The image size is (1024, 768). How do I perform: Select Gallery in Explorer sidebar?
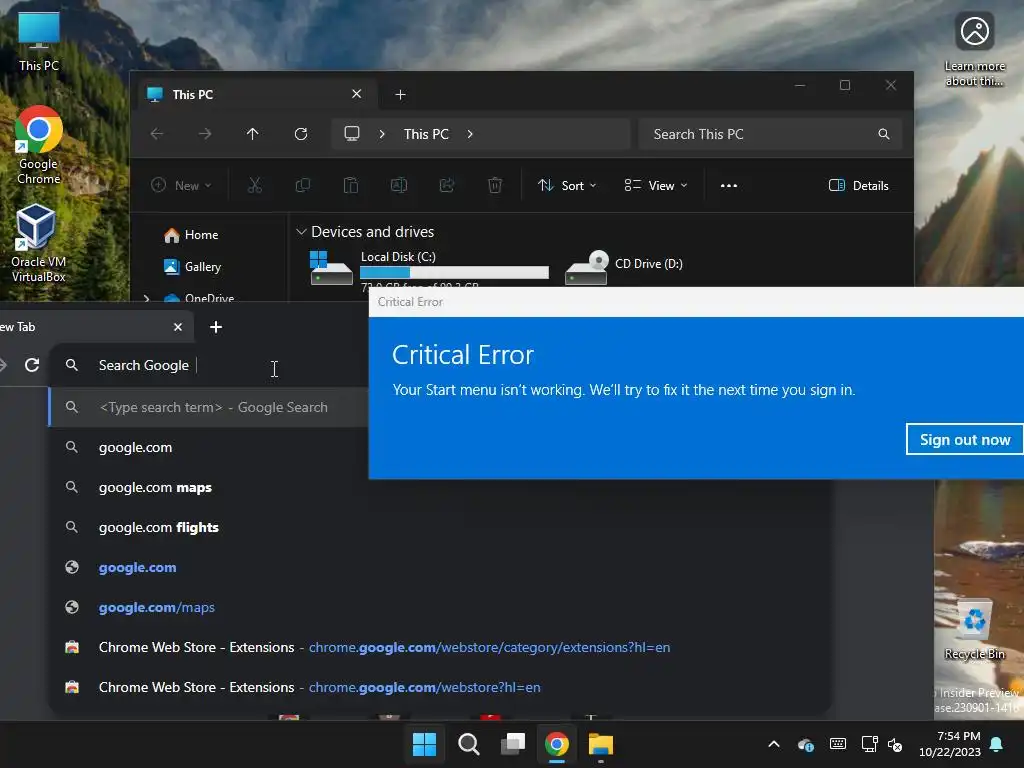(x=193, y=266)
